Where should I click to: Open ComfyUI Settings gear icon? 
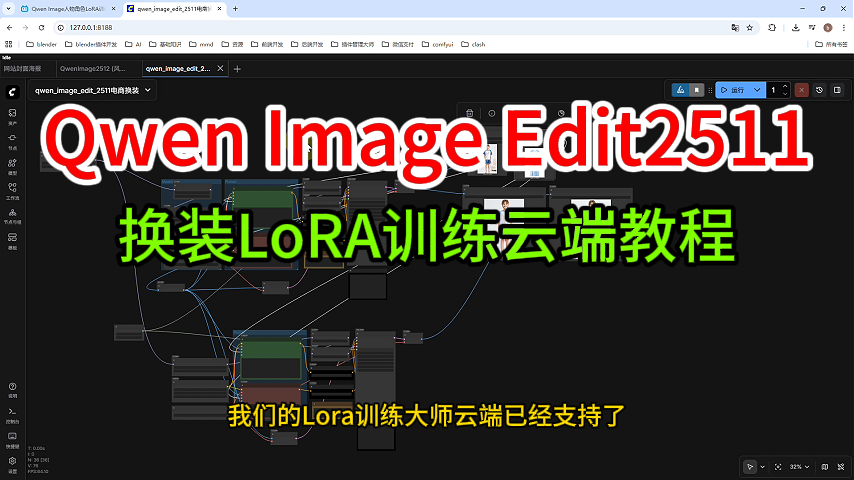[12, 465]
